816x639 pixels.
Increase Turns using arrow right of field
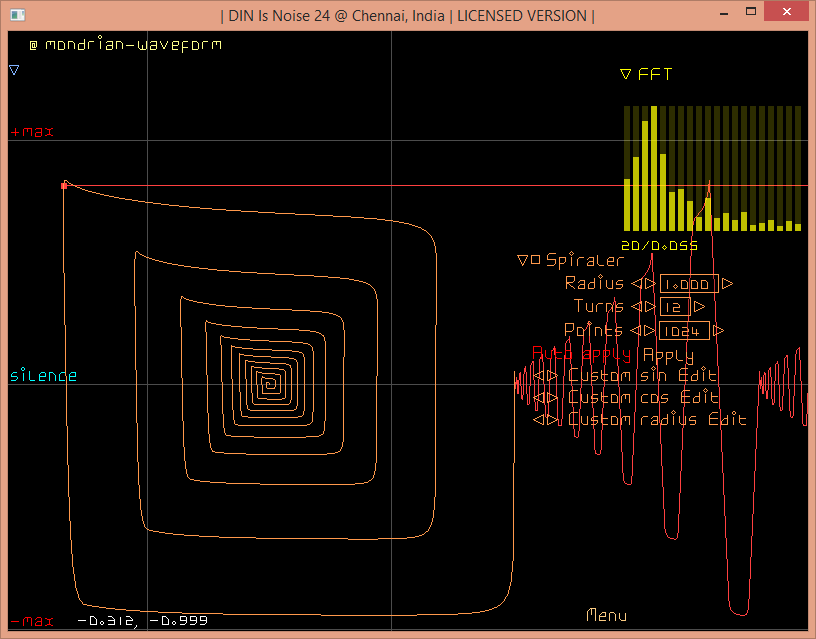[x=699, y=307]
